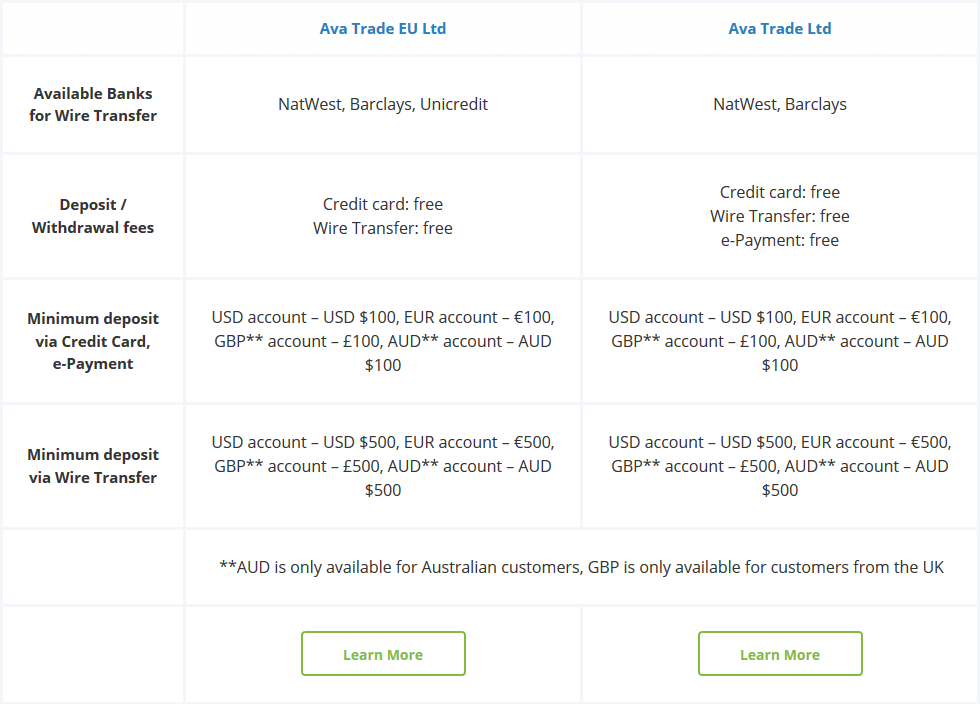Select EU Ltd's minimum credit card deposit cell
This screenshot has width=980, height=704.
[x=383, y=341]
